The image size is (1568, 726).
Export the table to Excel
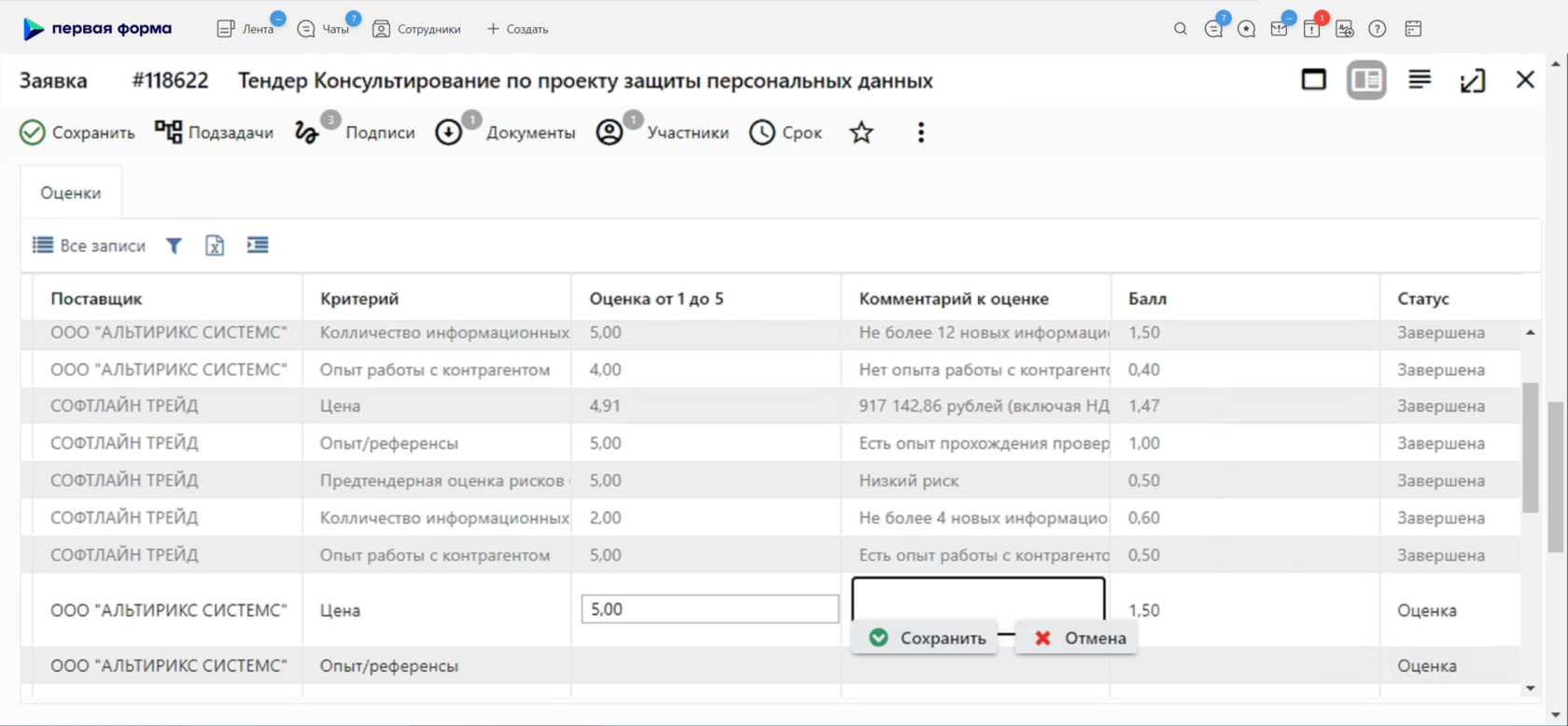pos(215,245)
